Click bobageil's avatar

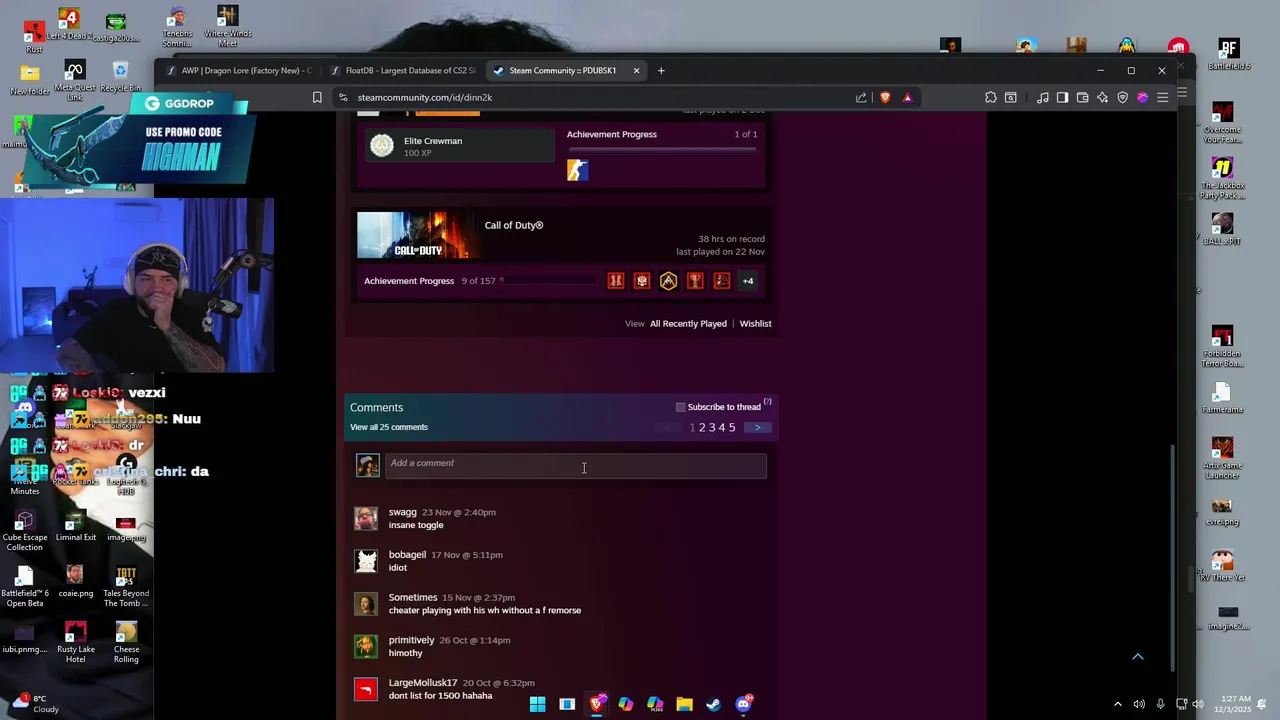pyautogui.click(x=366, y=561)
